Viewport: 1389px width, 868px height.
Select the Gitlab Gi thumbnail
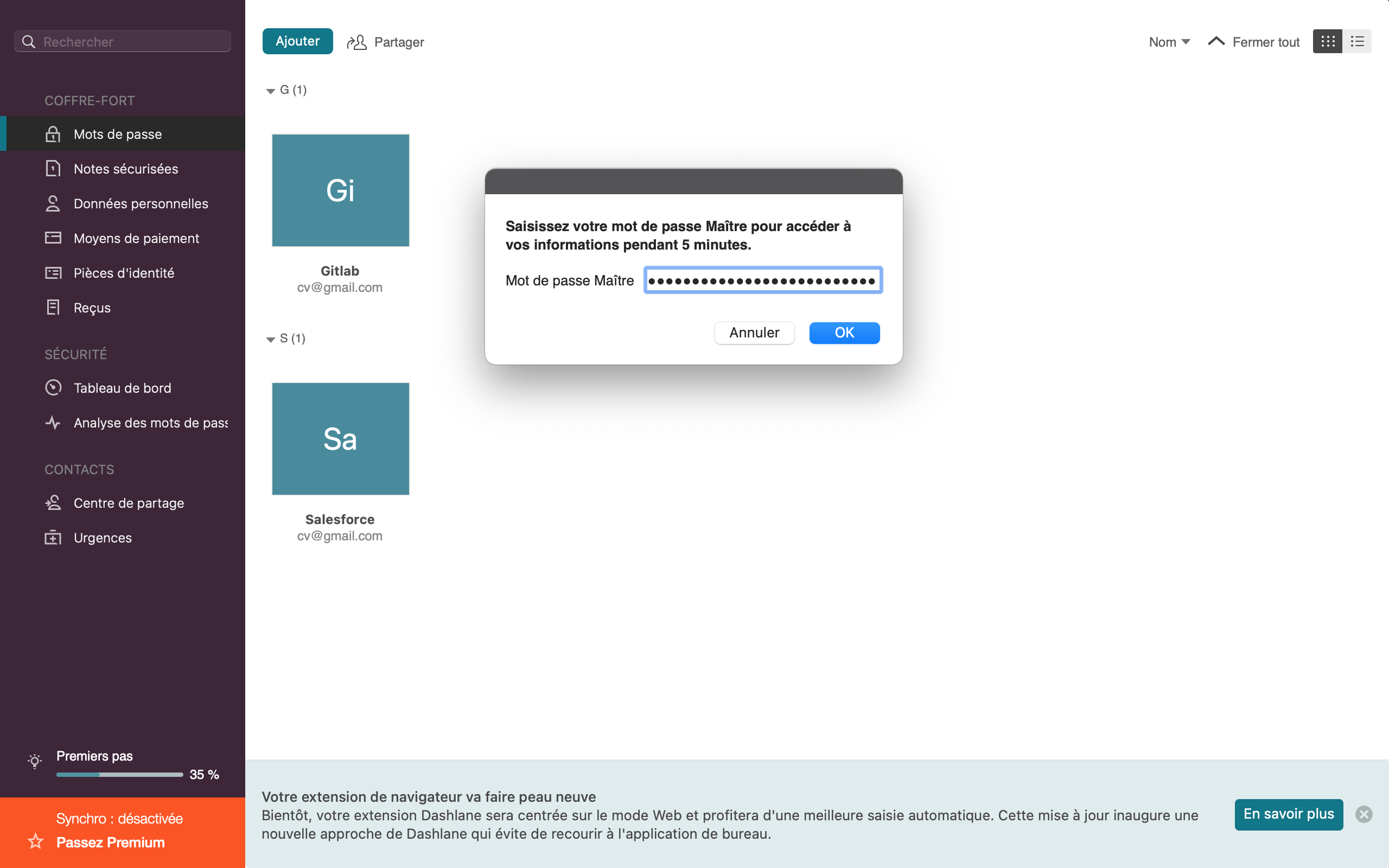coord(340,190)
